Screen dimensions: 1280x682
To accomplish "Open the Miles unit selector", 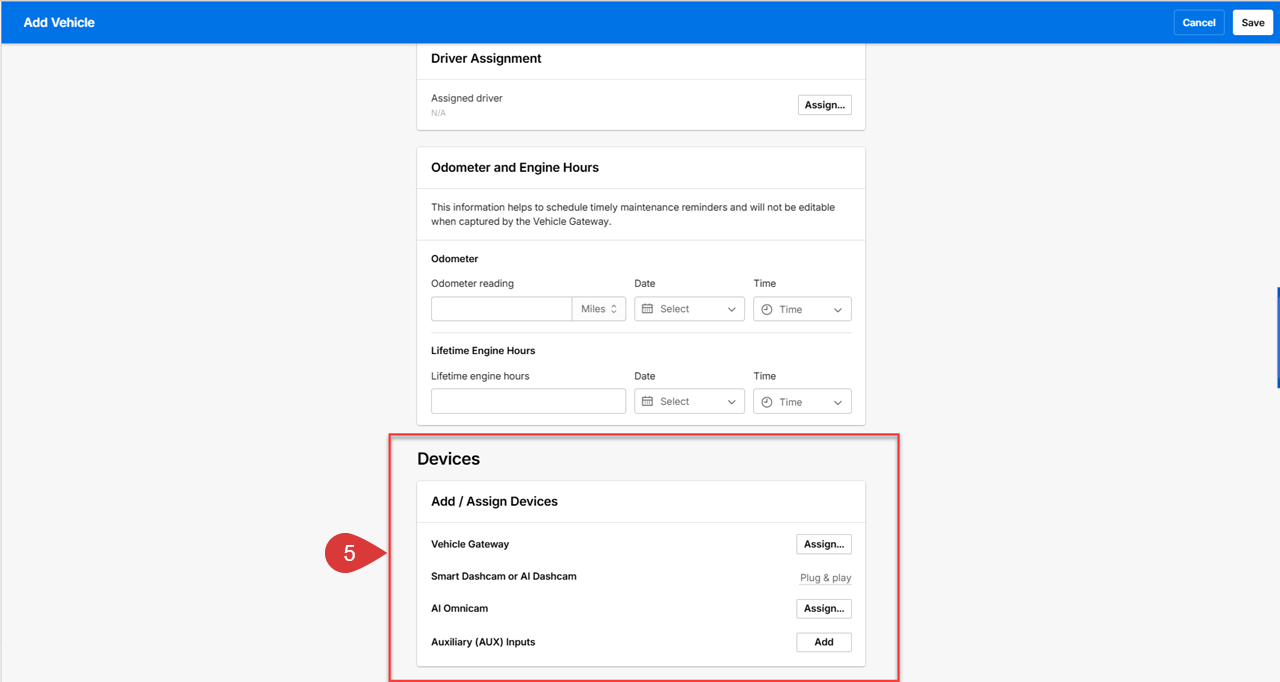I will pyautogui.click(x=599, y=309).
